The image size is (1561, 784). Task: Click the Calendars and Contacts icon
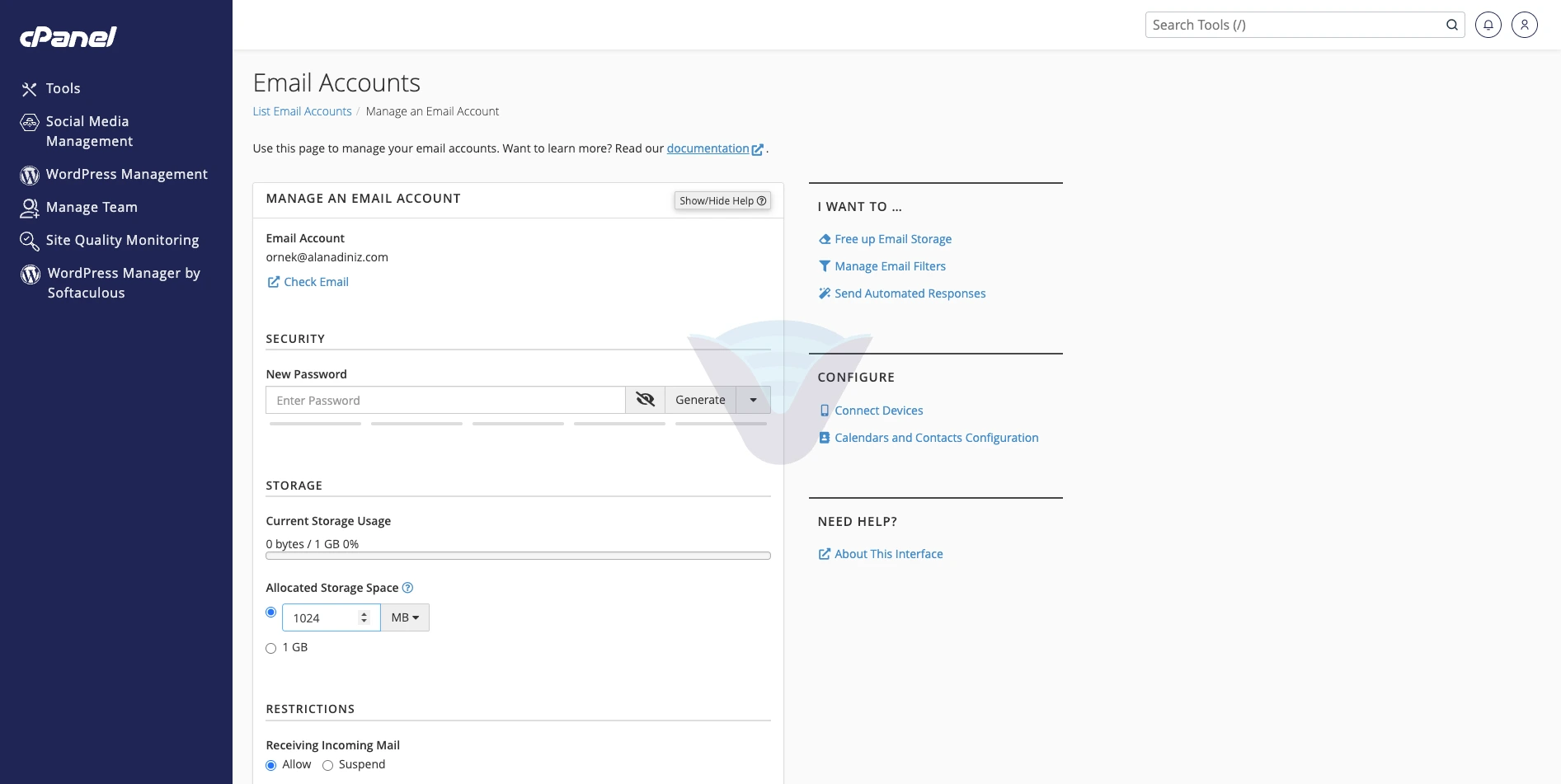[x=825, y=438]
